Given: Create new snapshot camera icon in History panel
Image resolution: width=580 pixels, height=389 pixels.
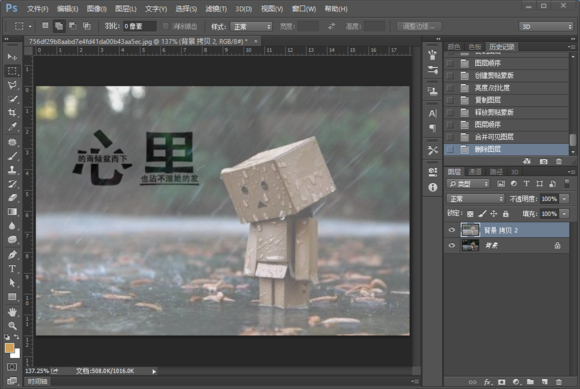Looking at the screenshot, I should (x=543, y=161).
